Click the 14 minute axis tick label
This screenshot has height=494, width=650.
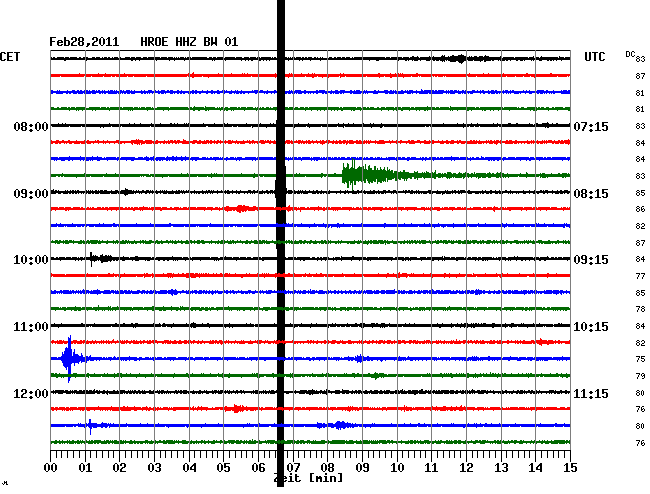click(535, 468)
